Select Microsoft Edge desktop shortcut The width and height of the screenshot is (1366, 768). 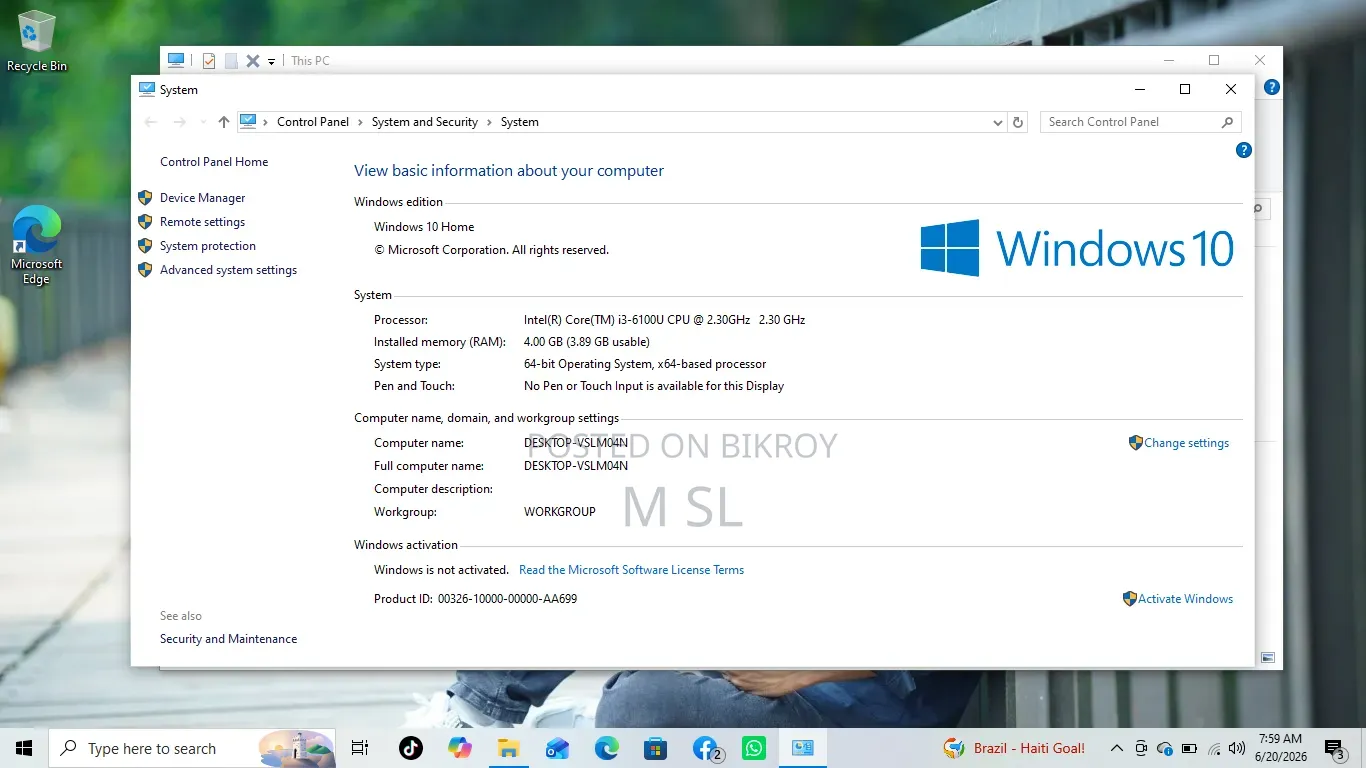[x=36, y=245]
